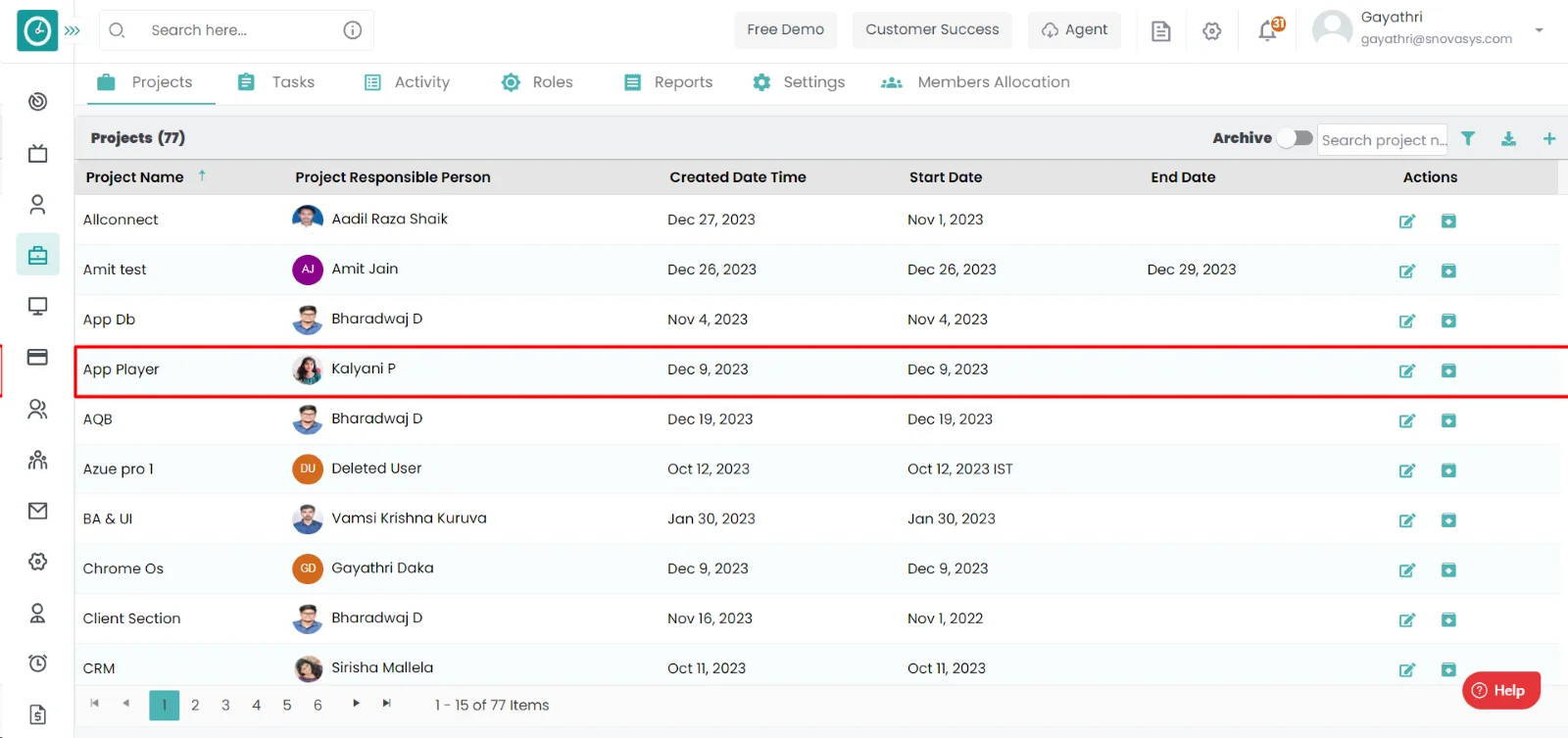Click project name 'Chrome Os'
The image size is (1568, 738).
tap(123, 568)
